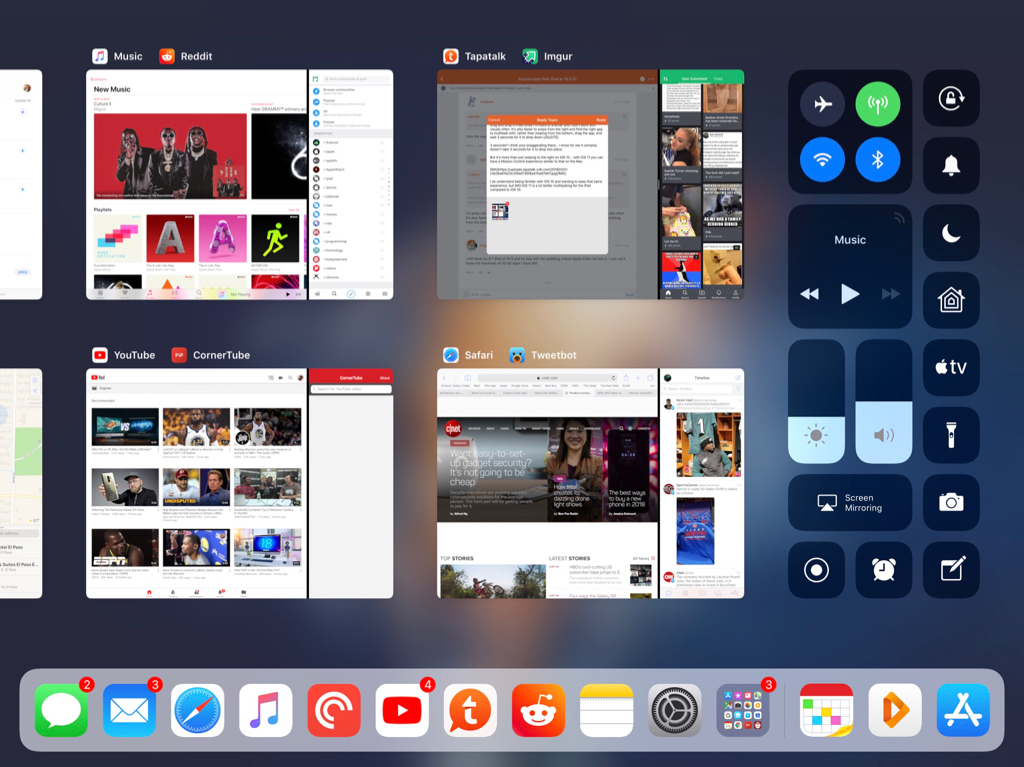Open Music app in dock
This screenshot has height=767, width=1024.
tap(265, 710)
